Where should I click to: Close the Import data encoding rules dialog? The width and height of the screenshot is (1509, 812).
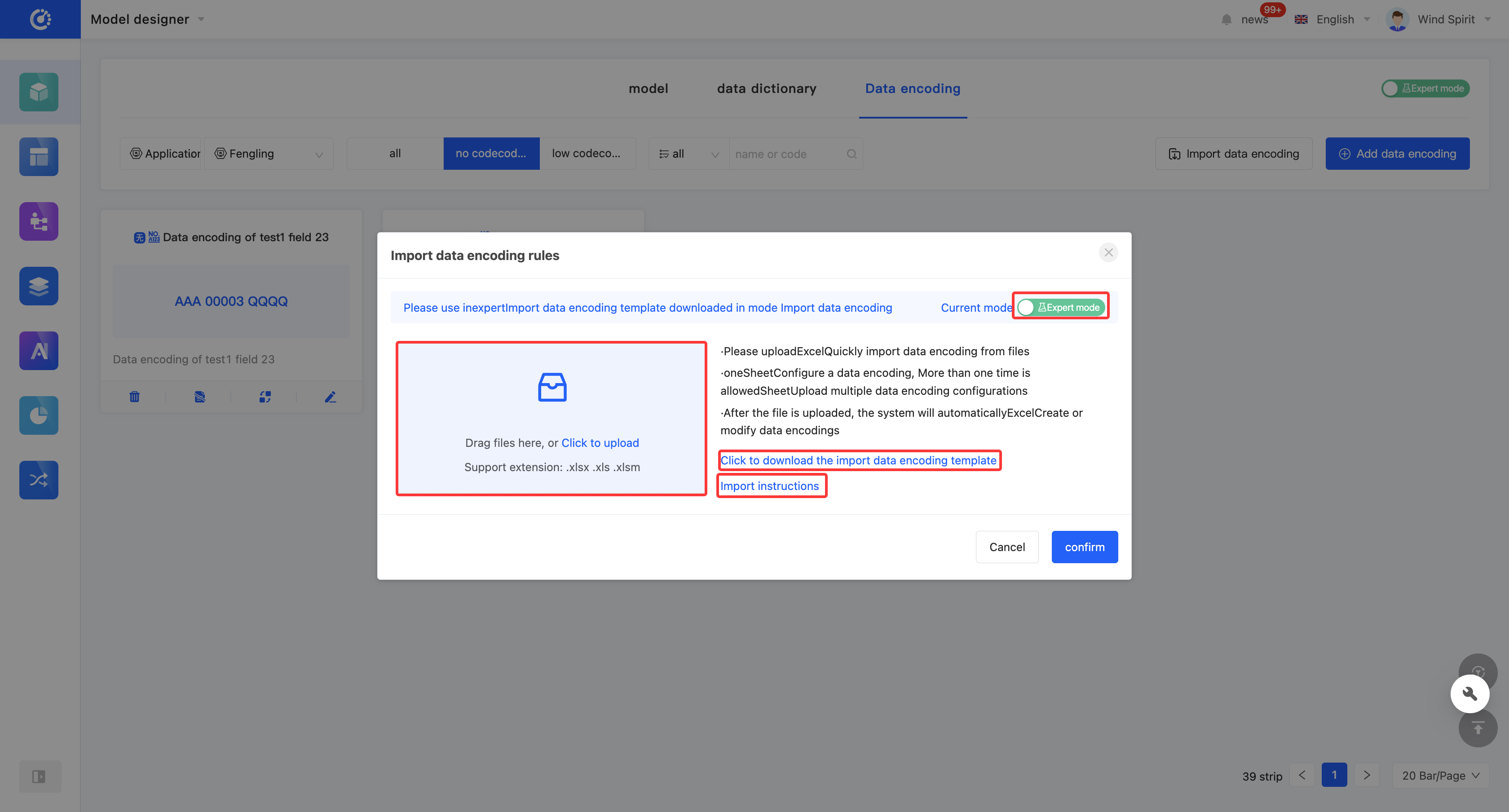pos(1108,253)
